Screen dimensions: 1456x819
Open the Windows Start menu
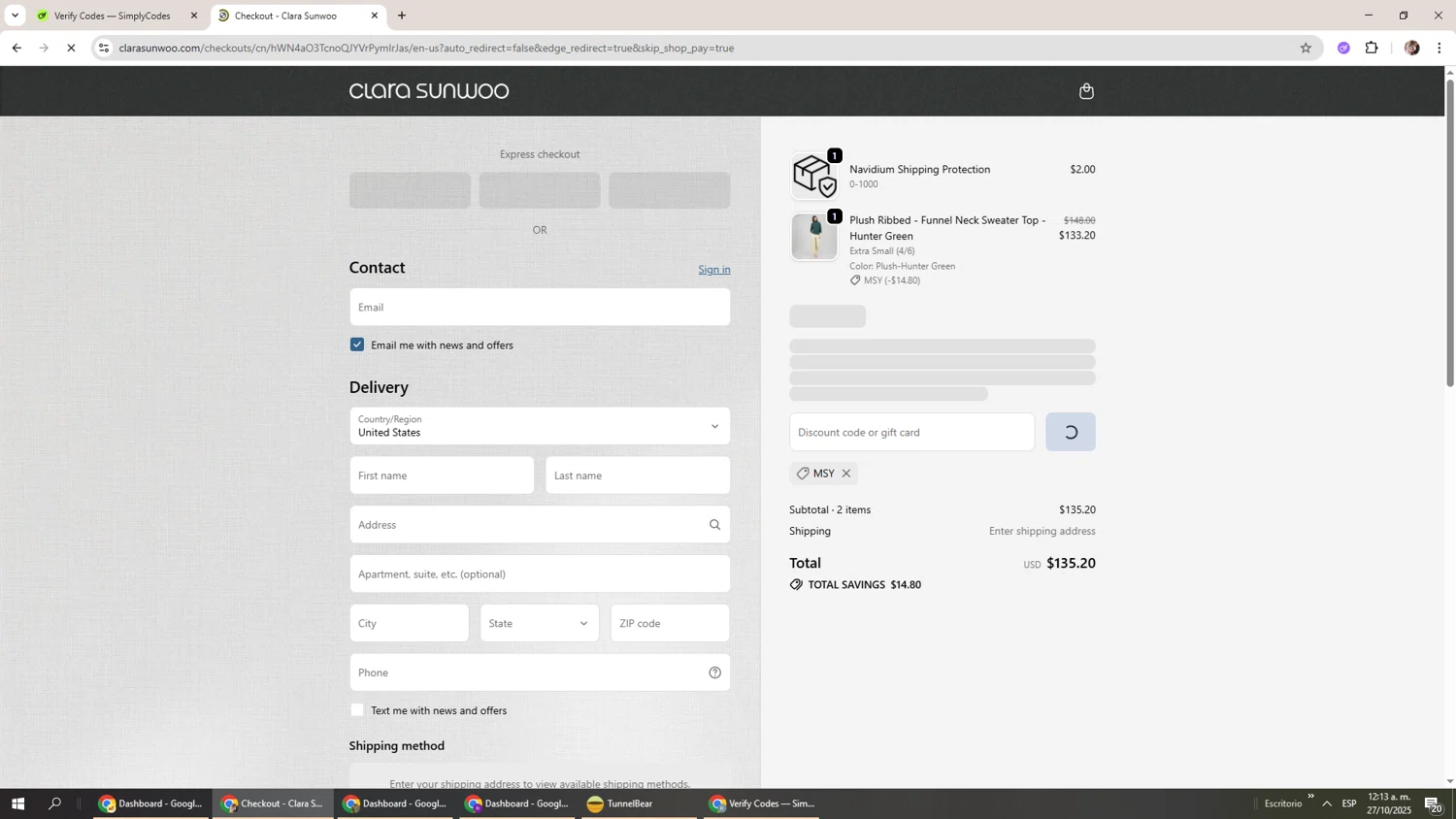17,803
